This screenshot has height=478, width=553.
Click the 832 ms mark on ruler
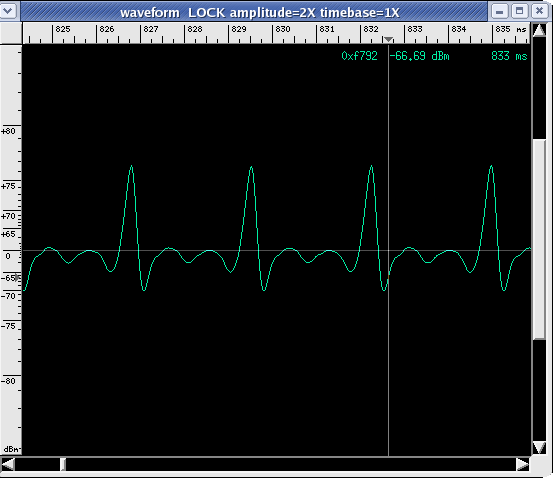click(x=371, y=29)
